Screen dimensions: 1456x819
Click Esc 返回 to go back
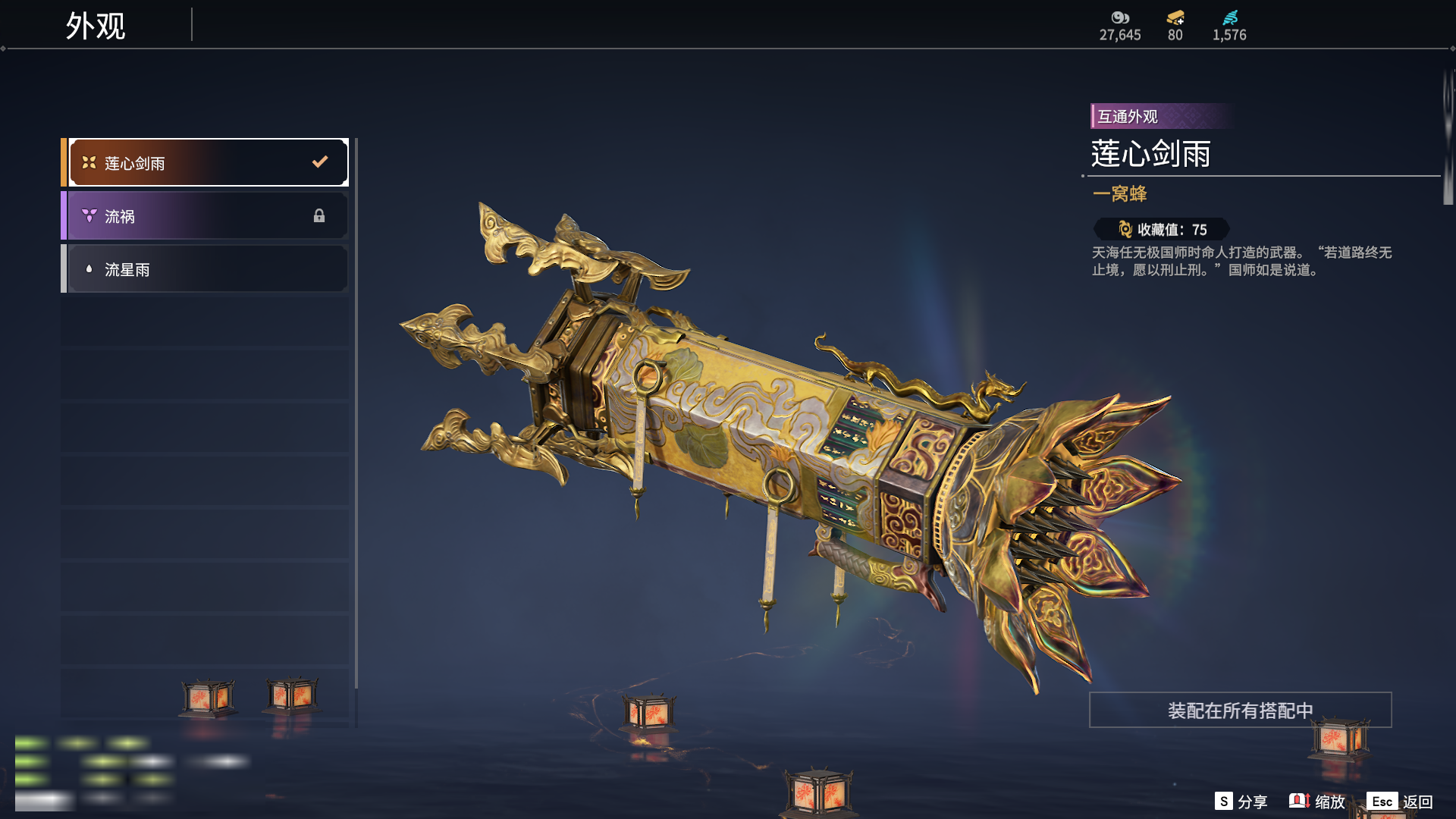1400,802
